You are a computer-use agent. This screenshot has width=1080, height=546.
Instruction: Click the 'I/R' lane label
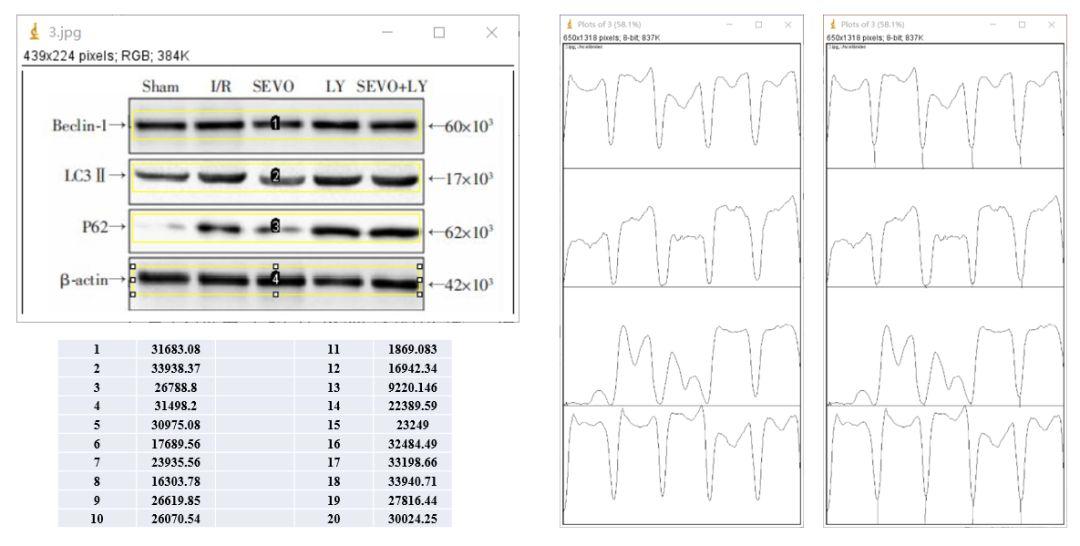coord(221,87)
